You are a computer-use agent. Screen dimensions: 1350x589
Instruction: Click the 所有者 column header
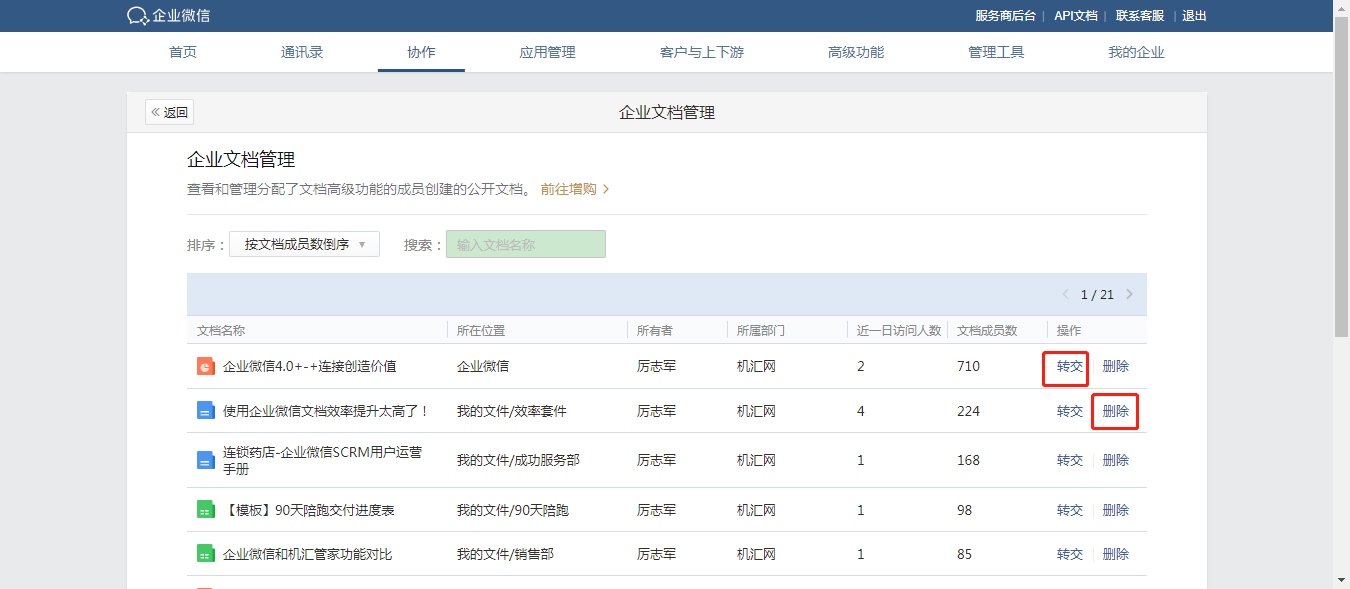coord(655,330)
